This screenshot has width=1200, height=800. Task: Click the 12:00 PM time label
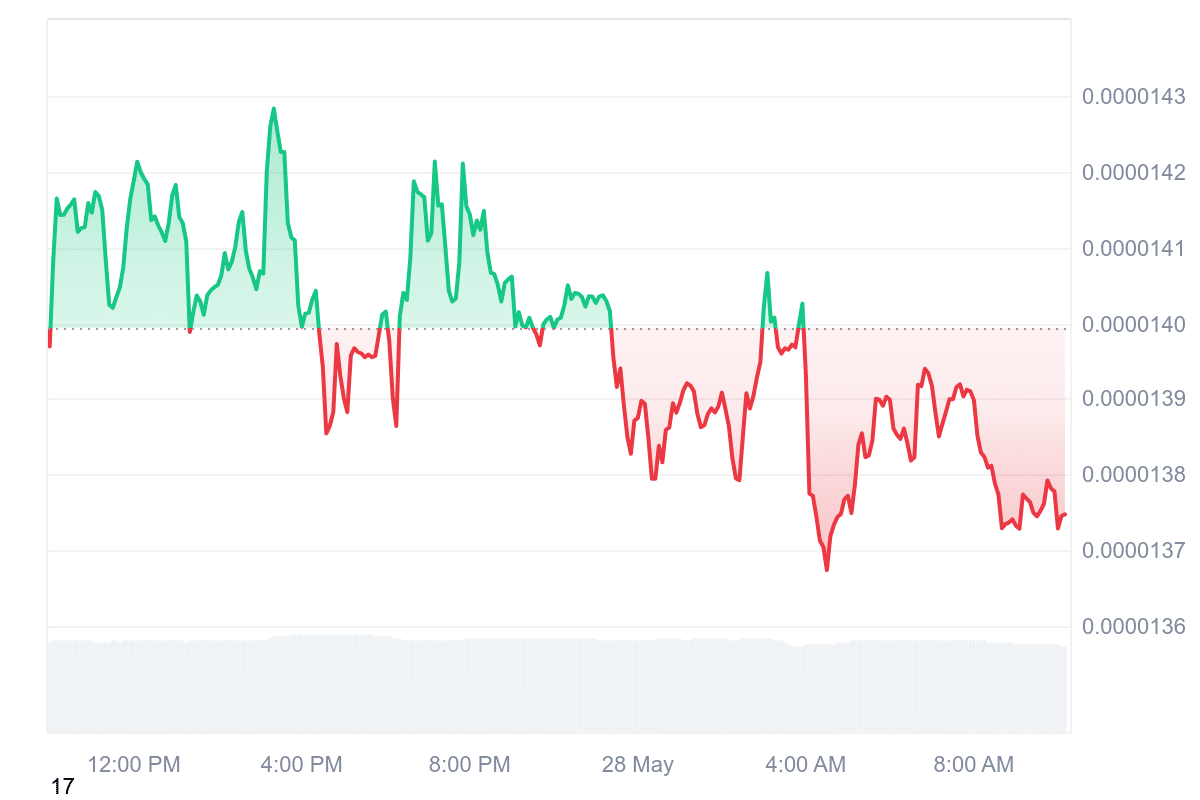(x=134, y=765)
